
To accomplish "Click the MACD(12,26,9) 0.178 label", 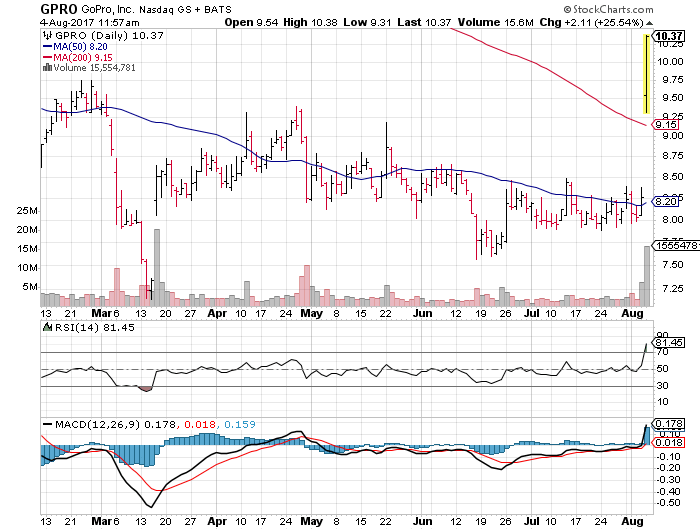I will 115,424.
